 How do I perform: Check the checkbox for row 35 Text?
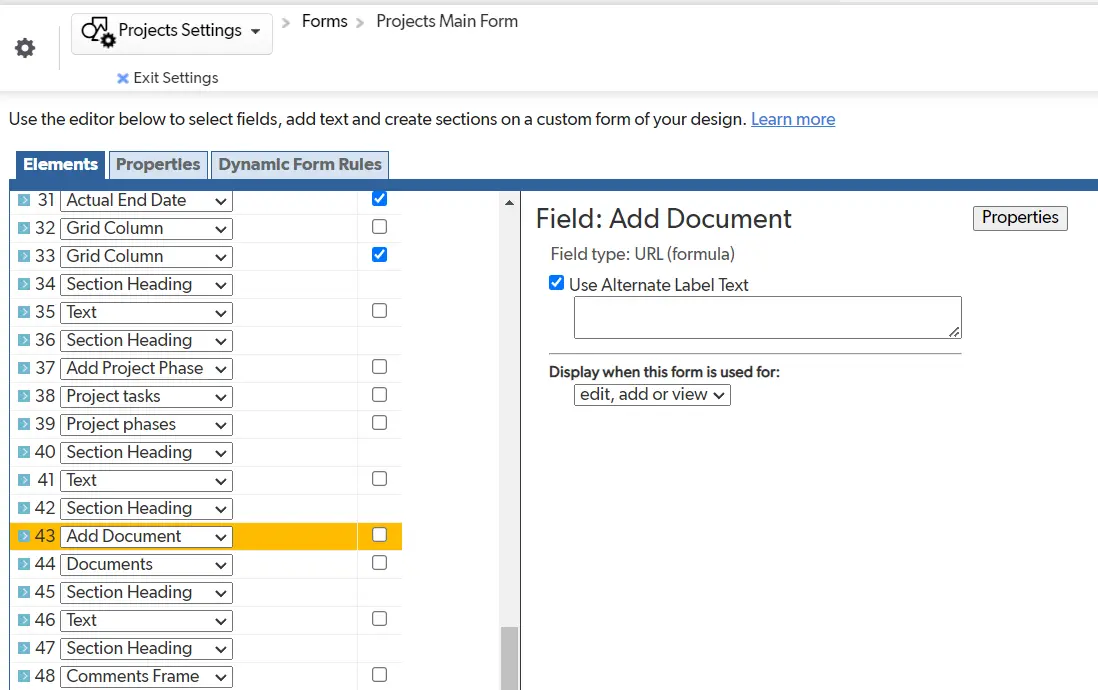coord(380,311)
